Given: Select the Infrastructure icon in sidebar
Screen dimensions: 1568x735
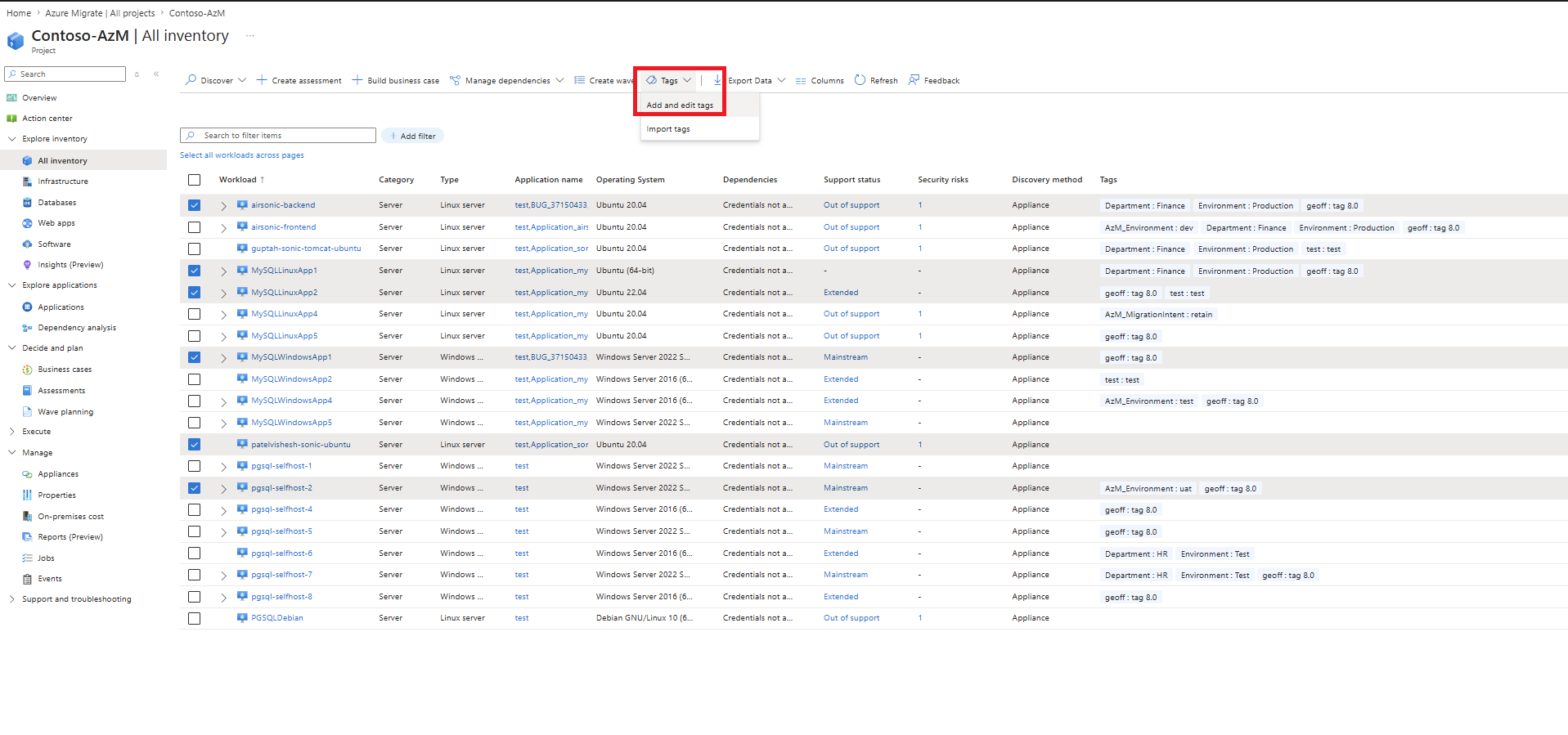Looking at the screenshot, I should [x=27, y=182].
